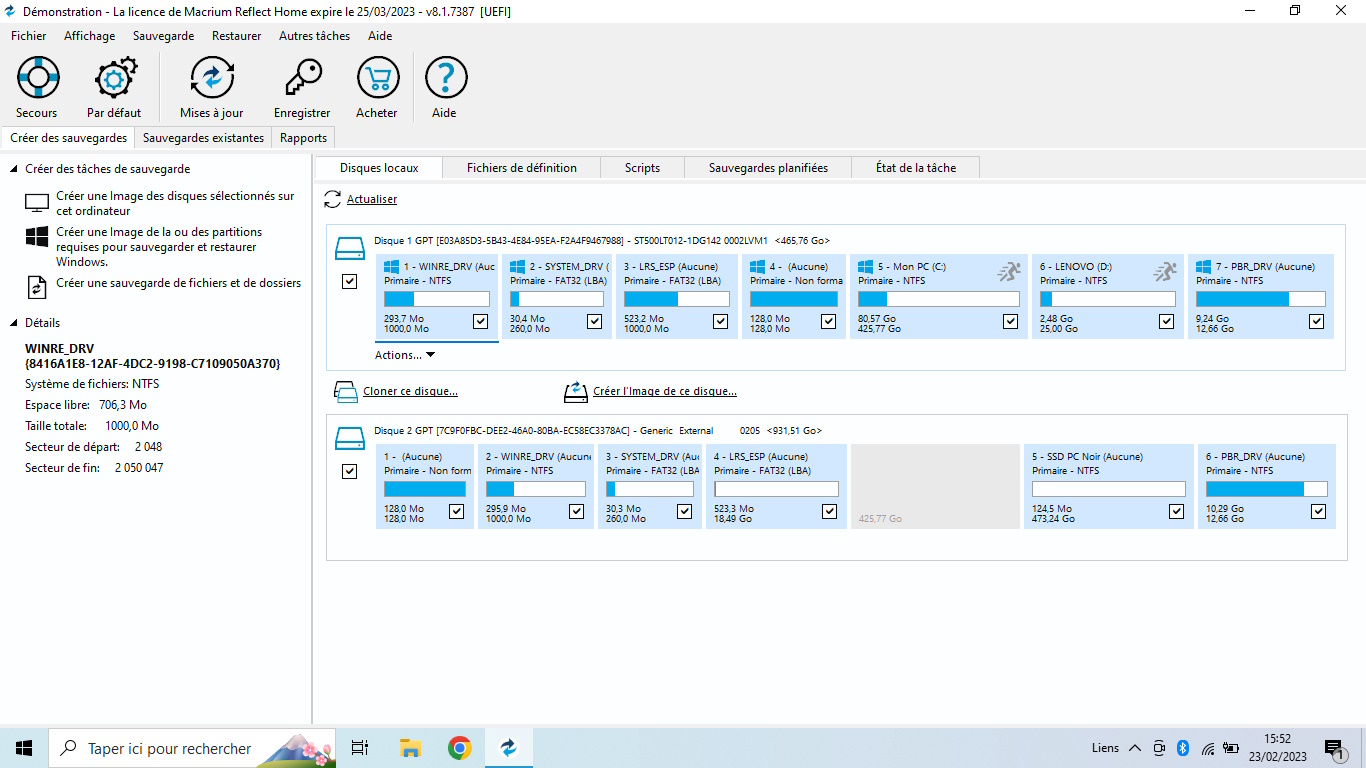Open the Autres tâches menu
1366x768 pixels.
pos(314,36)
